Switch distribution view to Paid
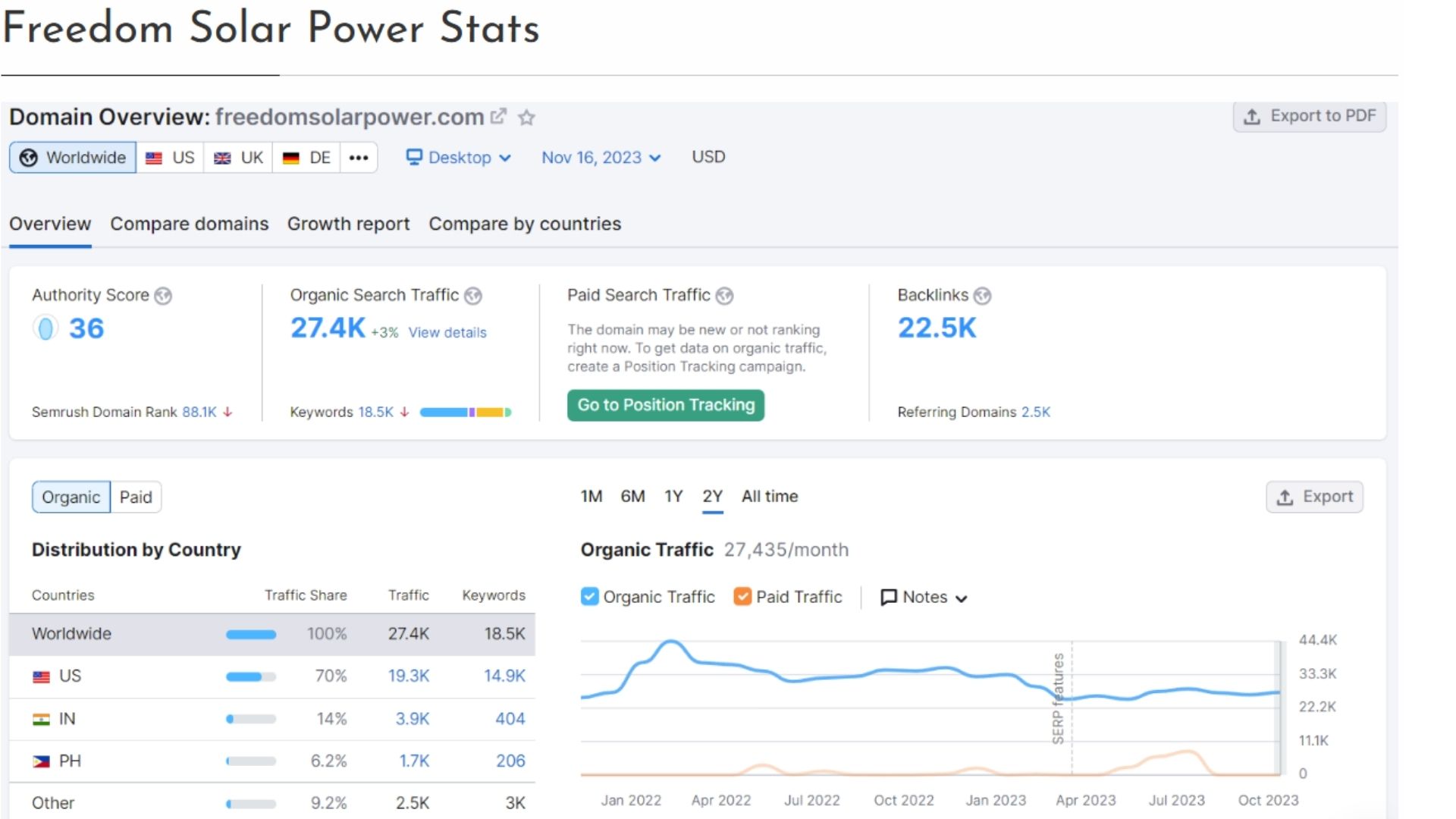 [x=136, y=497]
